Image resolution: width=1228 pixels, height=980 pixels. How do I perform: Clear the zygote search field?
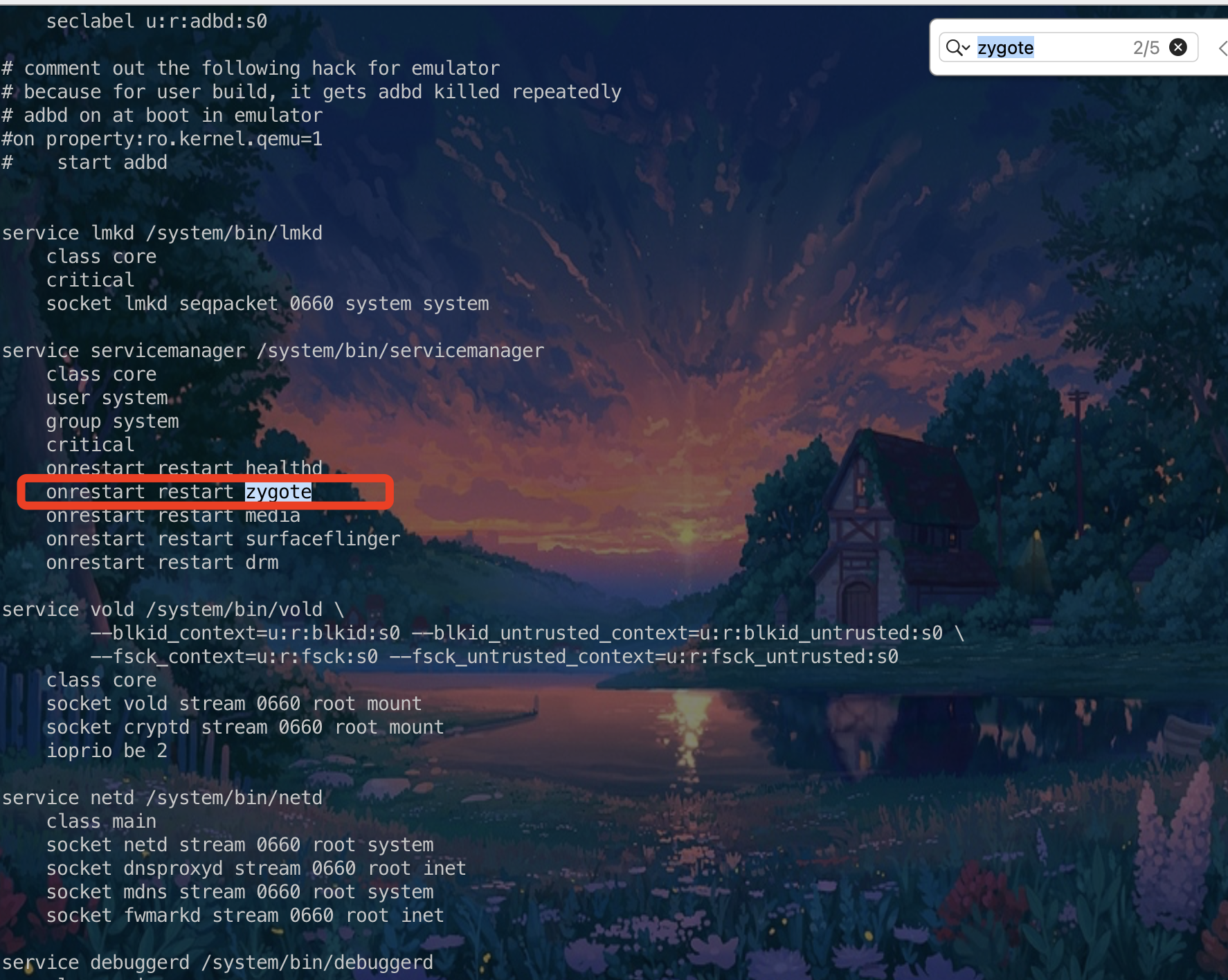coord(1178,47)
